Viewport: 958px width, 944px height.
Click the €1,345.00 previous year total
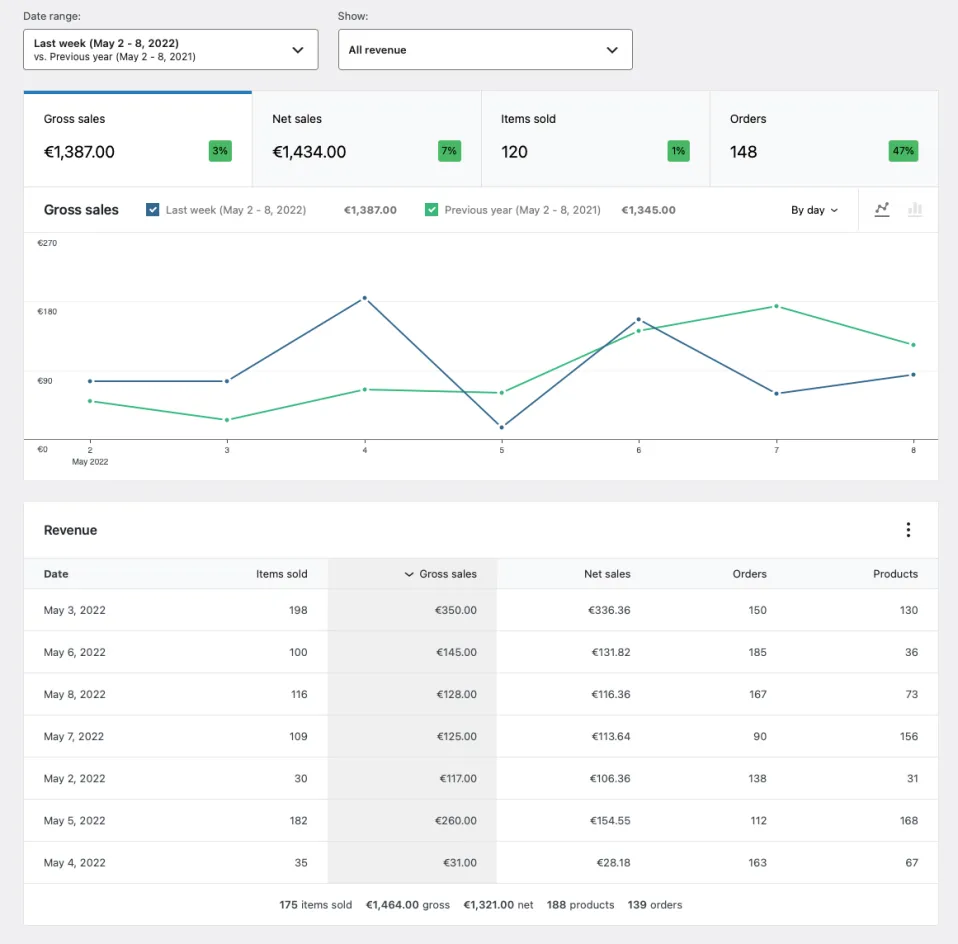[x=648, y=210]
